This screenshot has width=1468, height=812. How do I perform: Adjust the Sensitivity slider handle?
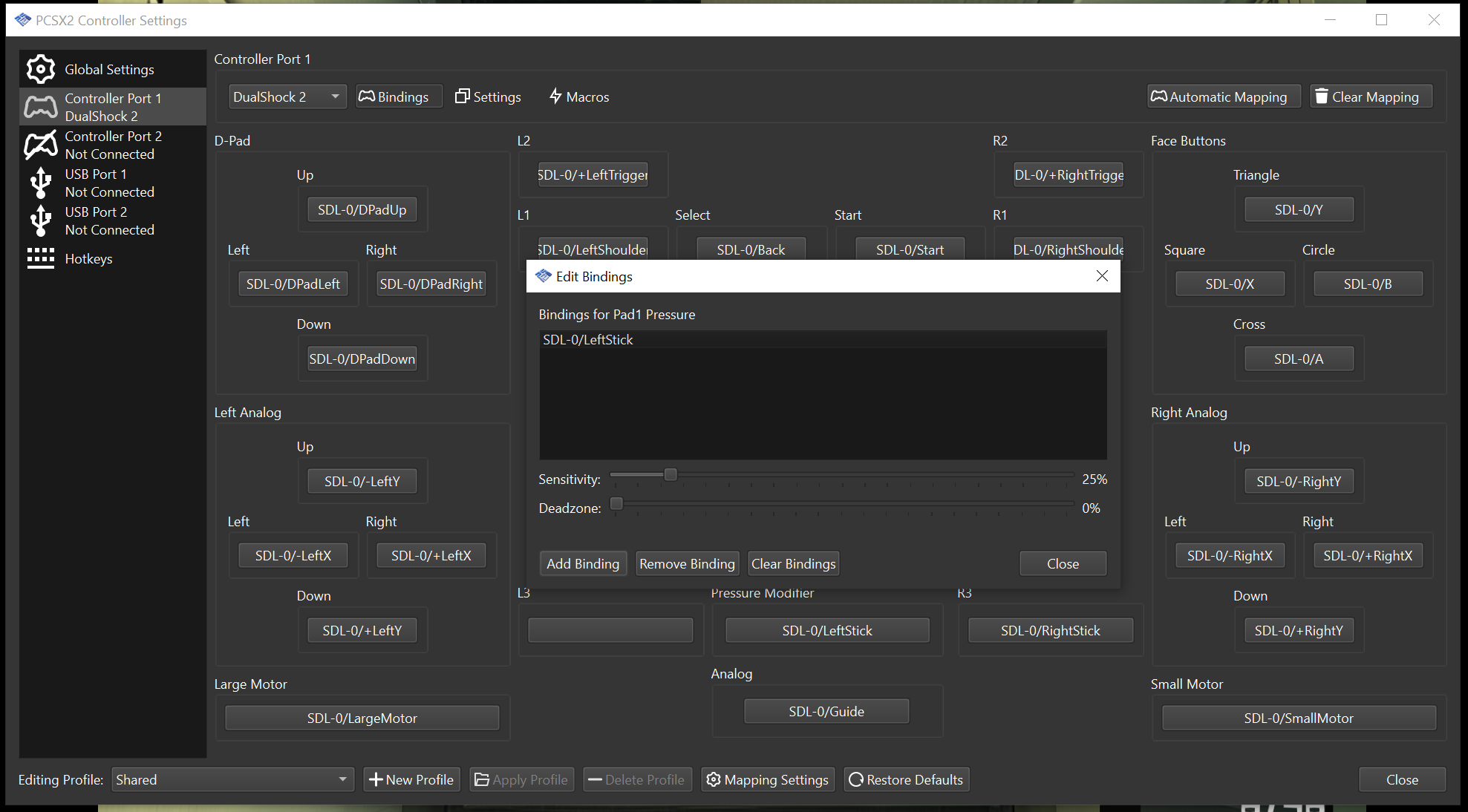[671, 474]
